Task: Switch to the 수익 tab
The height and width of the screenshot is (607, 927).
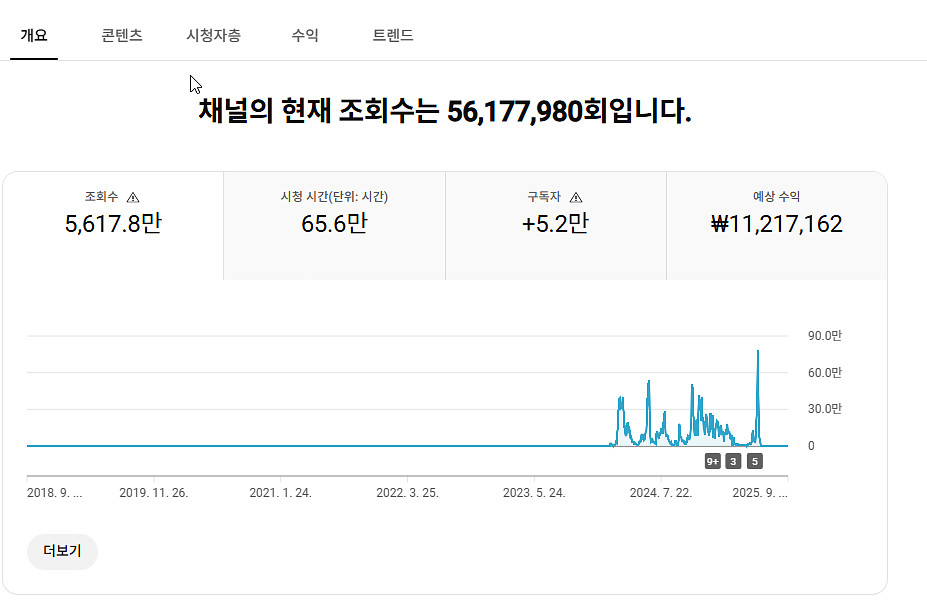Action: 305,36
